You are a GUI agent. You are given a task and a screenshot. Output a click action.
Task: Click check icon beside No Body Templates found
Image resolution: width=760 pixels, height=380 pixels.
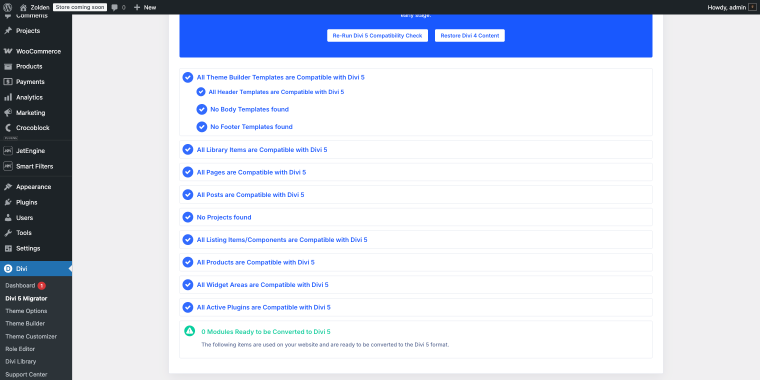202,109
